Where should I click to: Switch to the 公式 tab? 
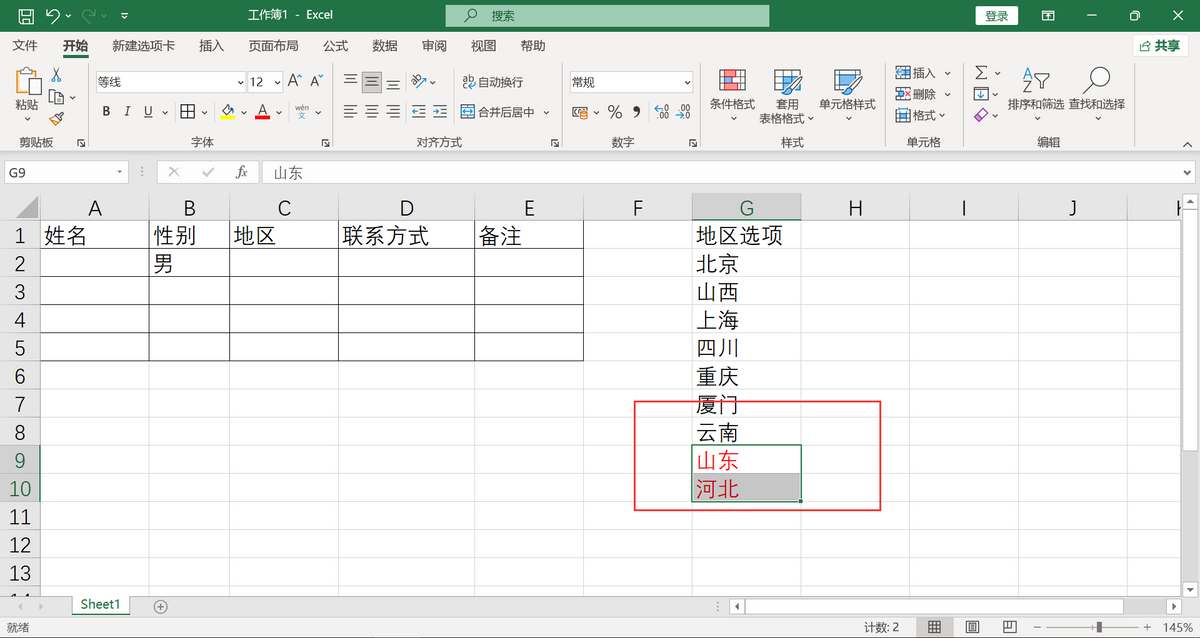point(335,46)
